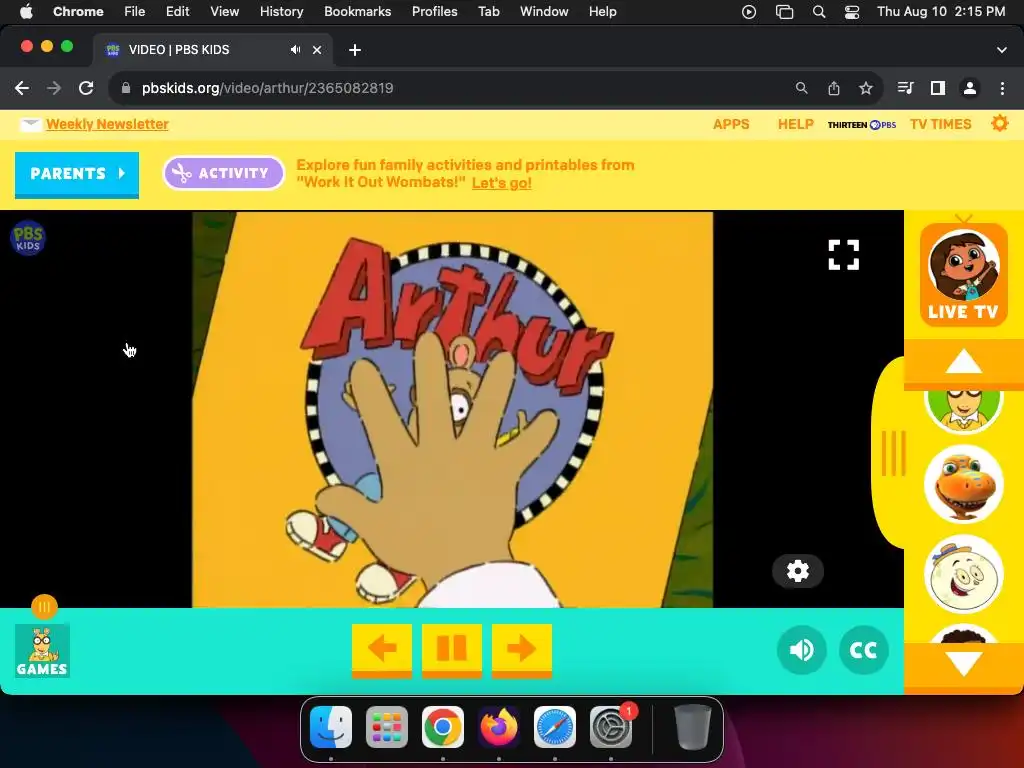Open the Profiles menu
The height and width of the screenshot is (768, 1024).
point(434,11)
